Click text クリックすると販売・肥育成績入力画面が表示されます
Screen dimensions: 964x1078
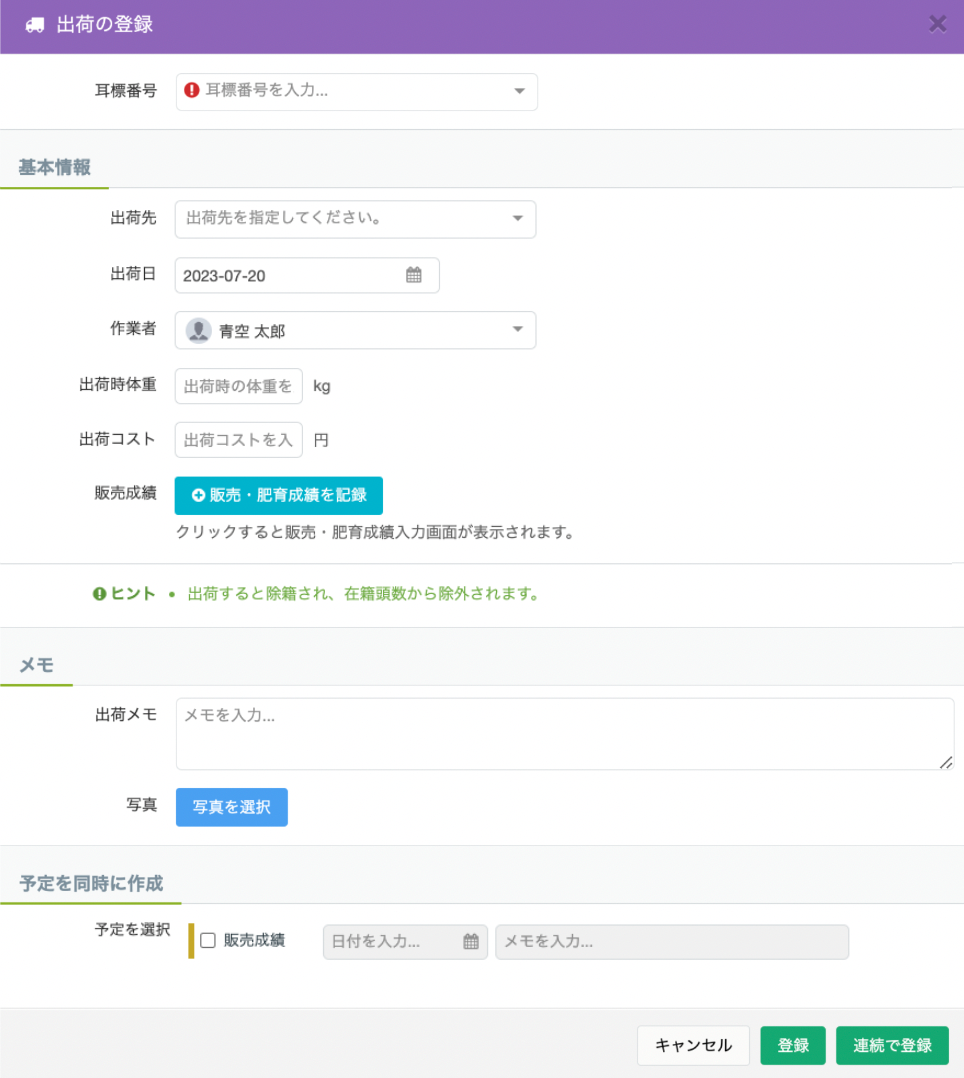(375, 532)
